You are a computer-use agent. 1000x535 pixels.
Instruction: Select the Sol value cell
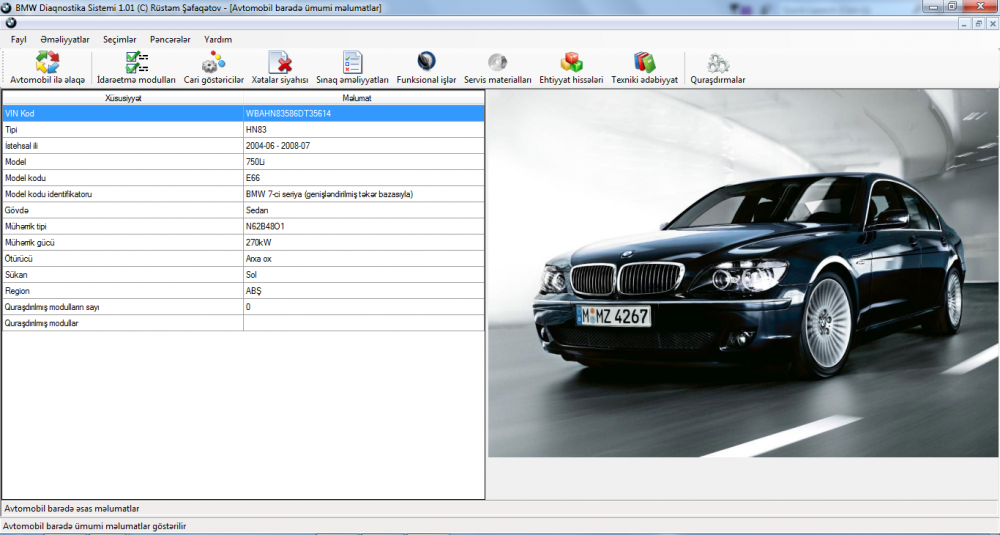(364, 275)
